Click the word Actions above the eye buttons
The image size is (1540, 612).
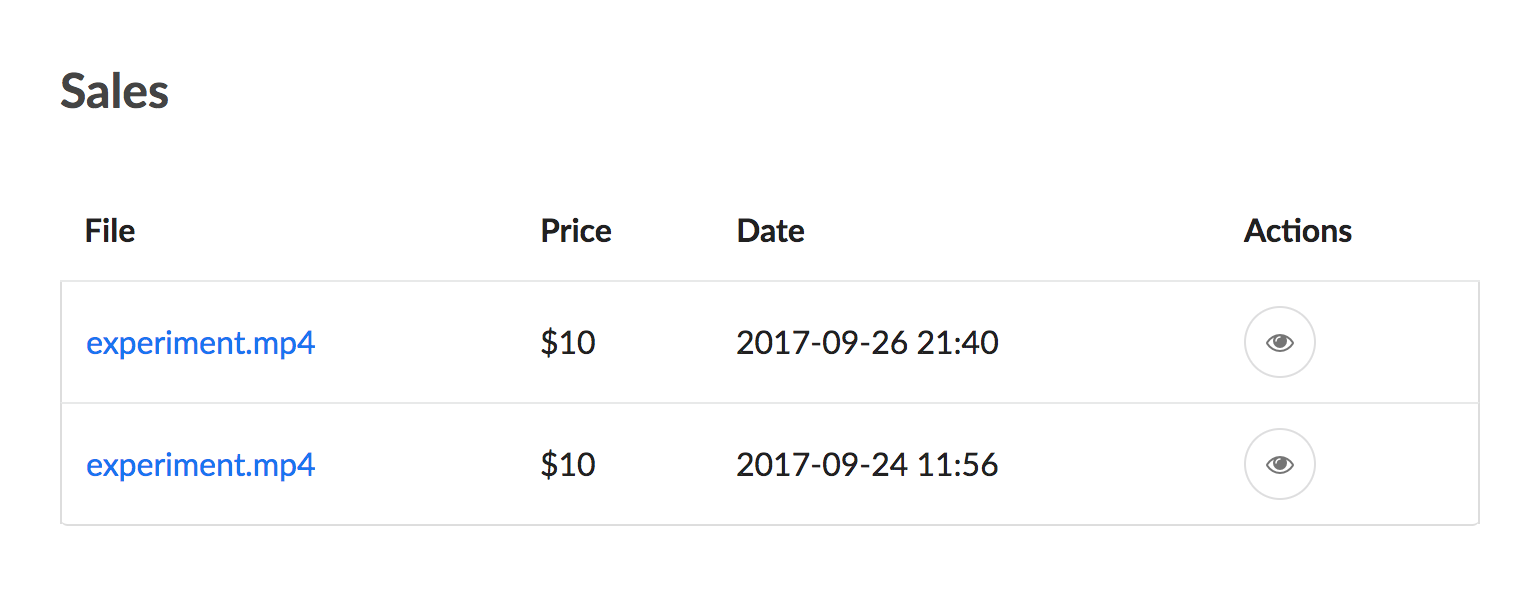[1298, 231]
